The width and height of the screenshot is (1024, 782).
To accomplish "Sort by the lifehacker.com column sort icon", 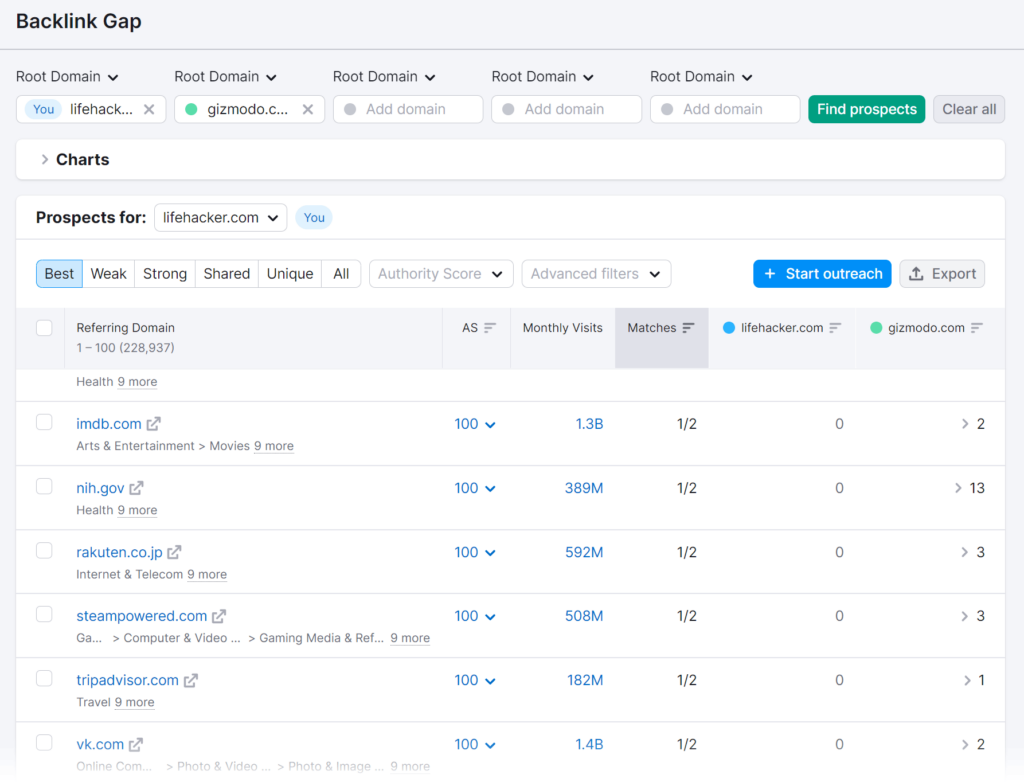I will (x=835, y=327).
